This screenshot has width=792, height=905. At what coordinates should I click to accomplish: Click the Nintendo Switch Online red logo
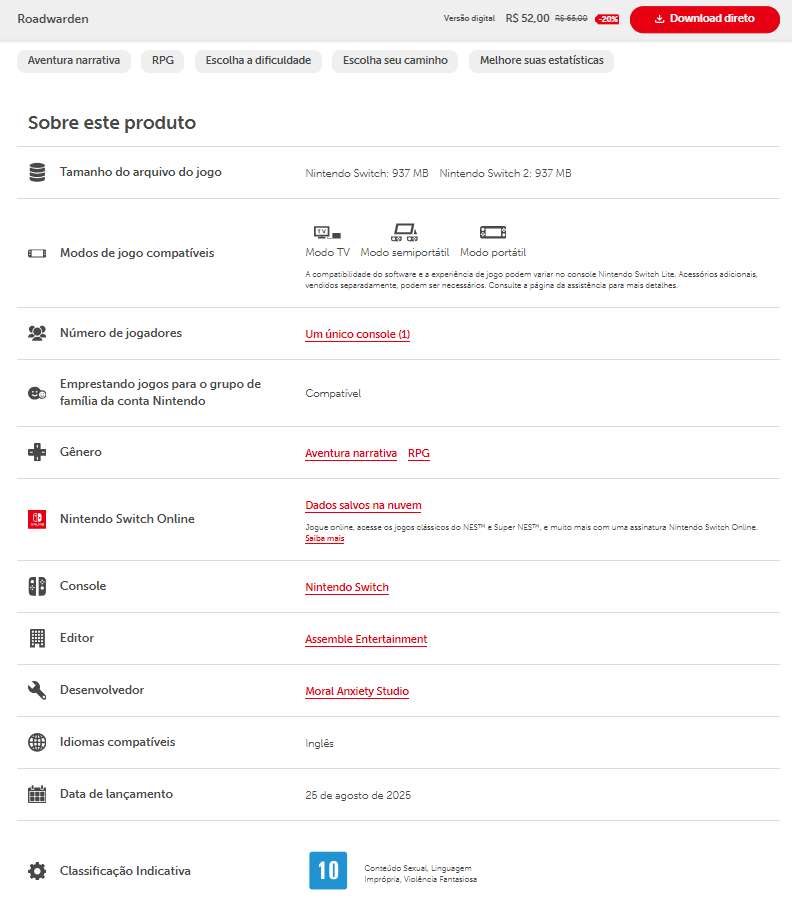coord(37,520)
